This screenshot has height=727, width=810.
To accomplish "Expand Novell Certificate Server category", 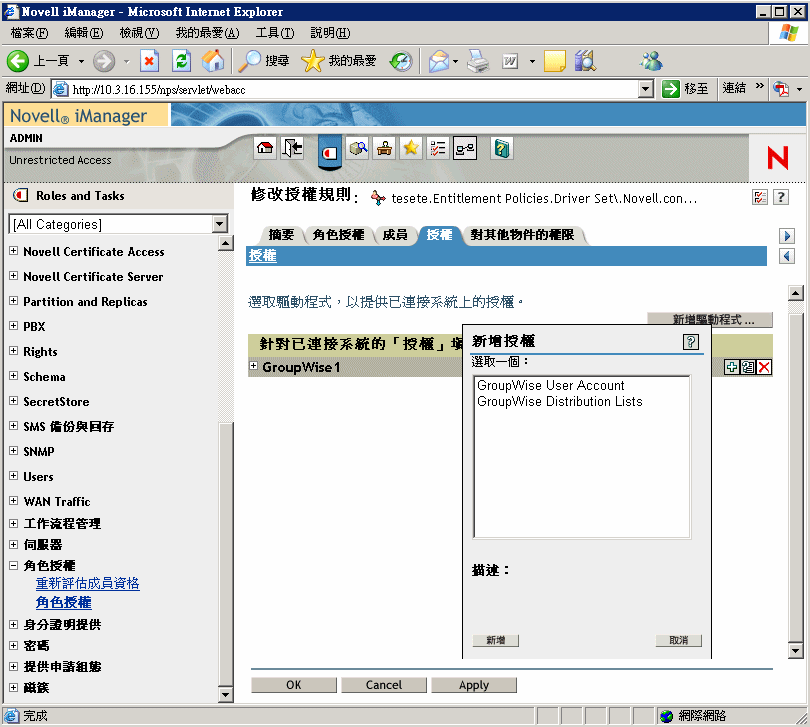I will tap(13, 276).
